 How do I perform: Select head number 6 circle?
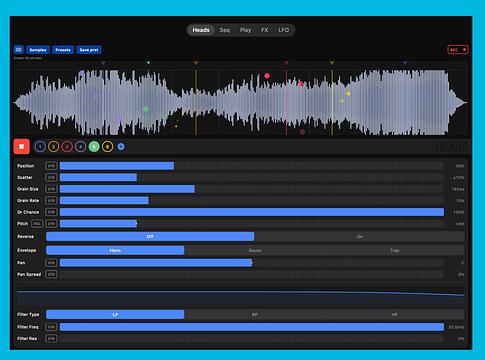pyautogui.click(x=107, y=147)
